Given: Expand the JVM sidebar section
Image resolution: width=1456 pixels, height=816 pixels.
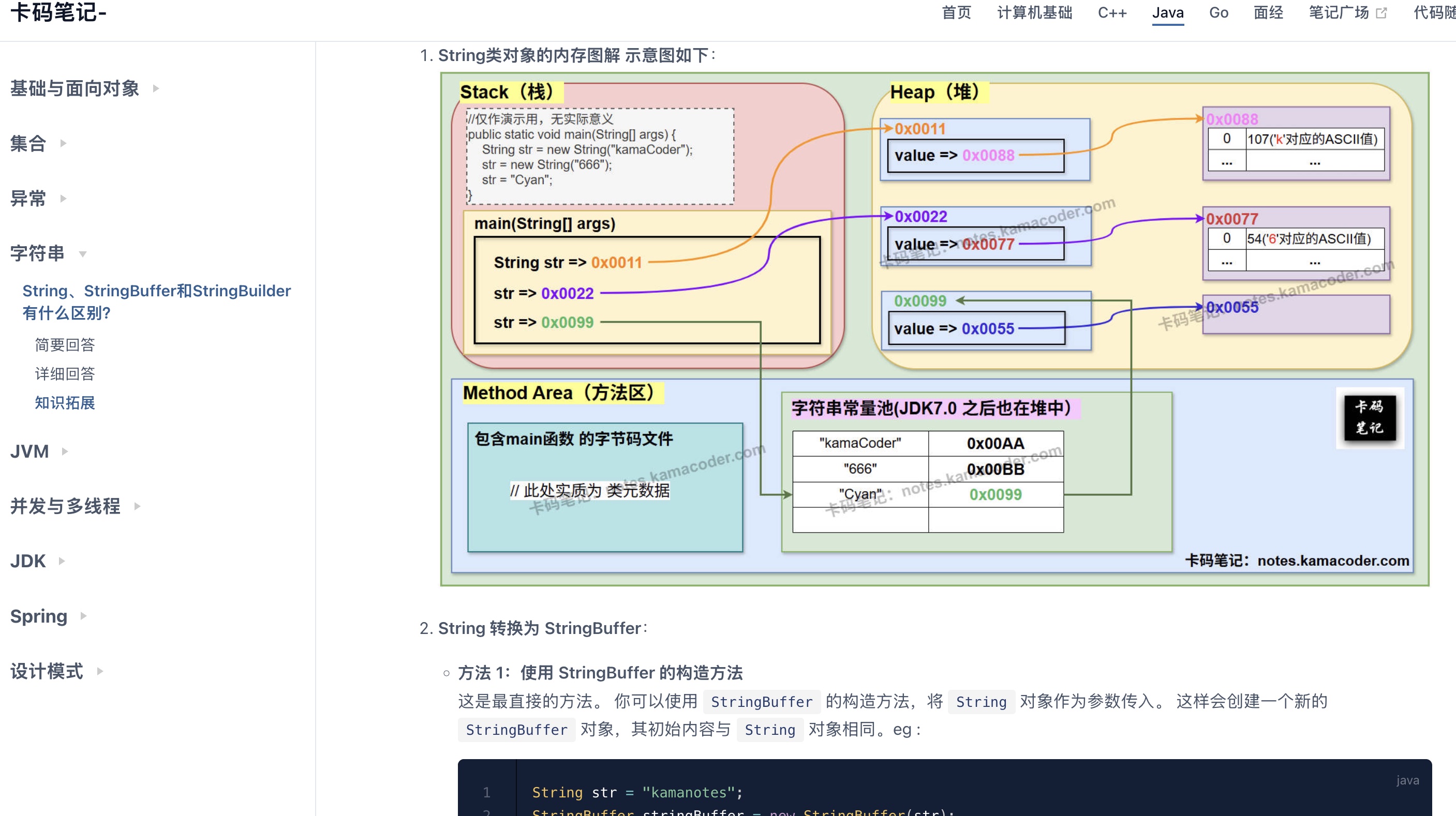Looking at the screenshot, I should 65,451.
